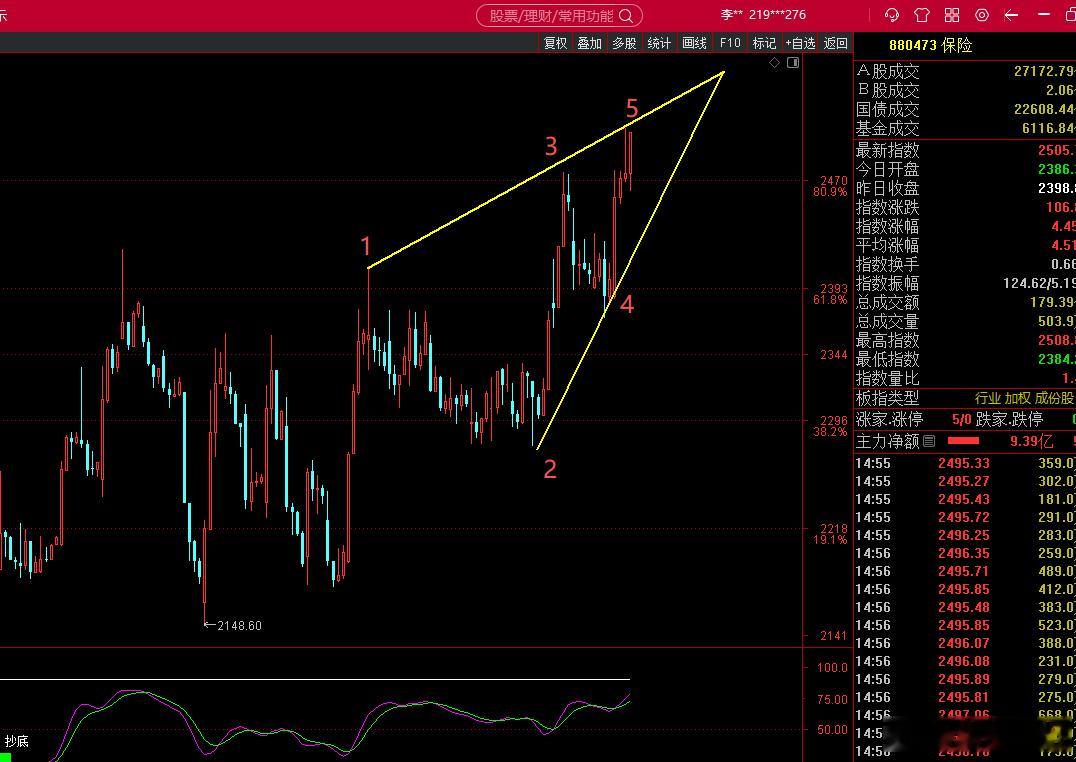Image resolution: width=1076 pixels, height=762 pixels.
Task: Click the 最低指数 label
Action: tap(887, 359)
